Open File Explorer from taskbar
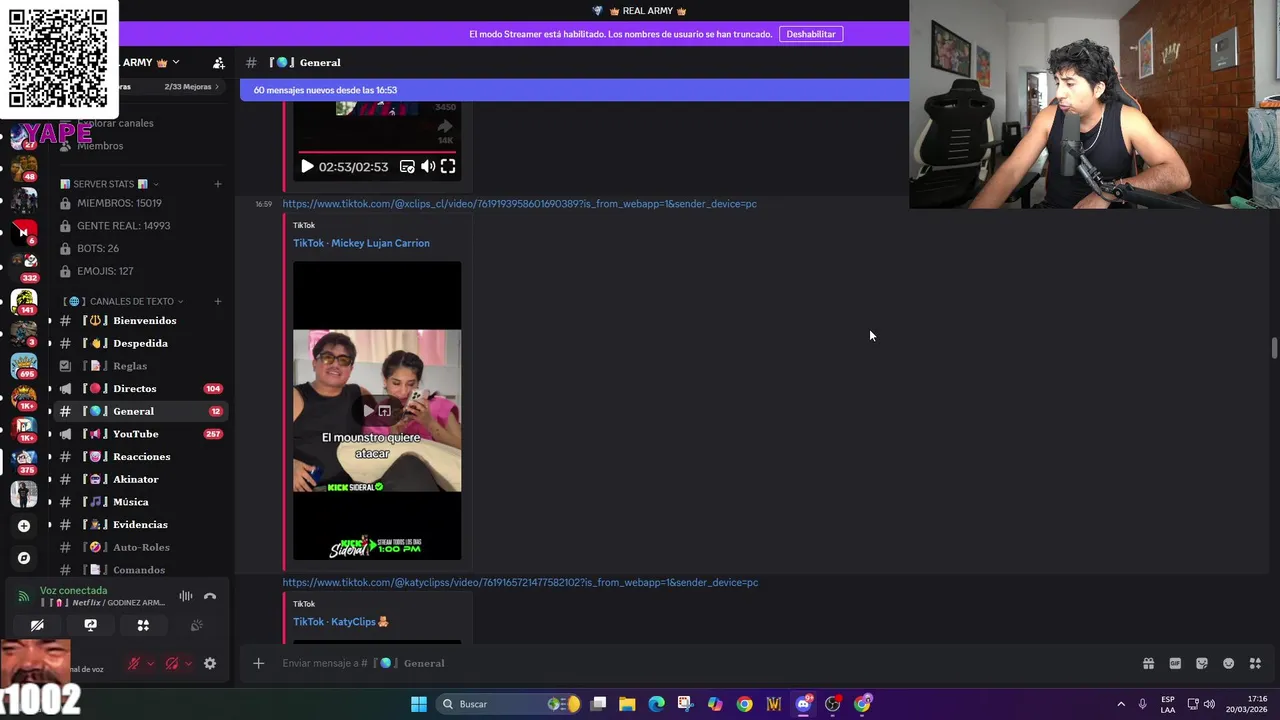The height and width of the screenshot is (720, 1280). click(627, 704)
